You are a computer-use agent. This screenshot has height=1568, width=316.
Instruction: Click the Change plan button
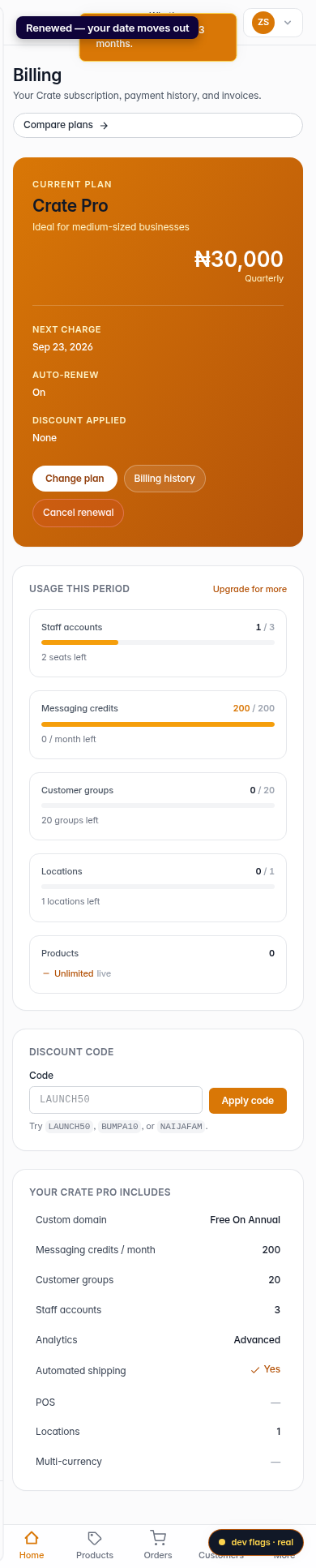point(75,479)
